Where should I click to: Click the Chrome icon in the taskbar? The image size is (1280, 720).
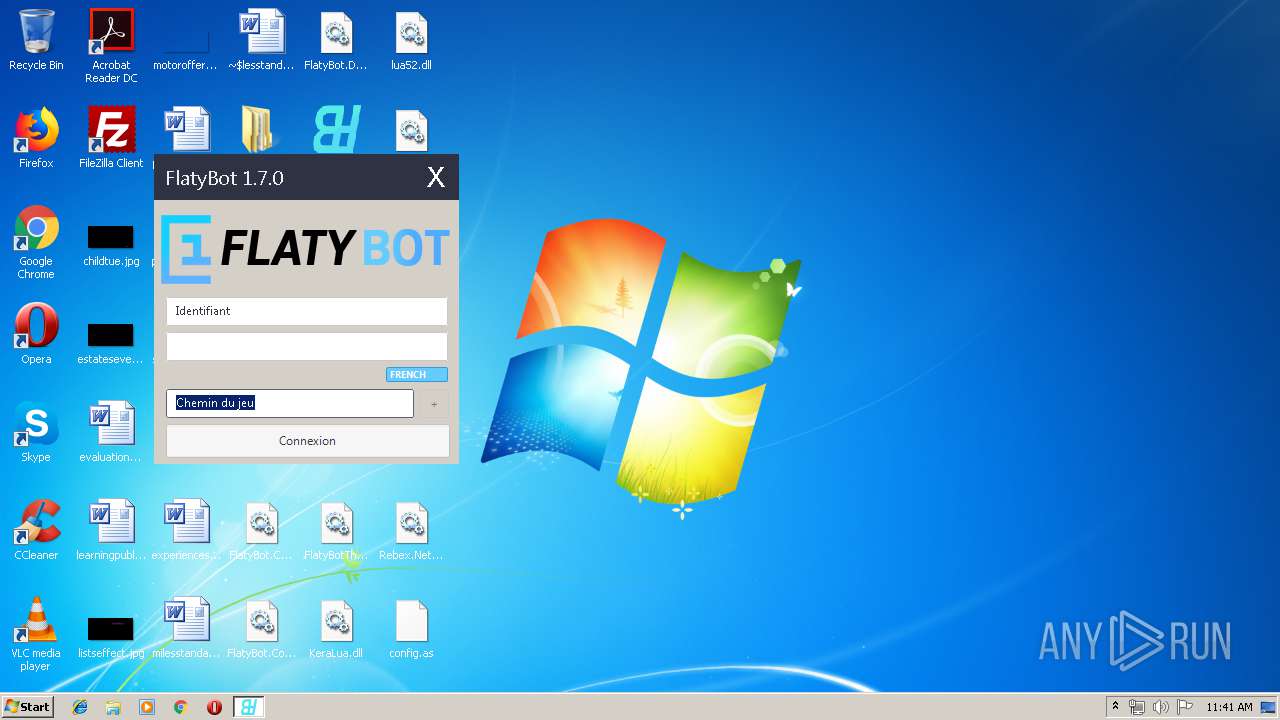(181, 707)
